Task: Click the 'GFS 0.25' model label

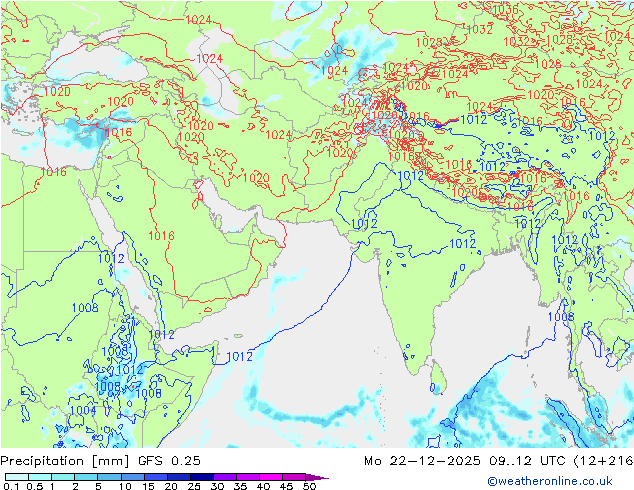Action: coord(169,461)
